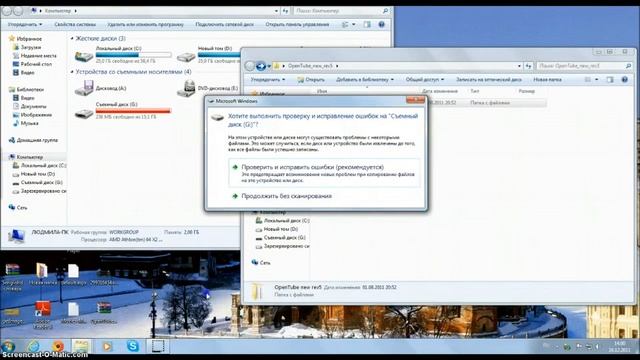
Task: Open Windows Explorer taskbar button
Action: tap(81, 347)
